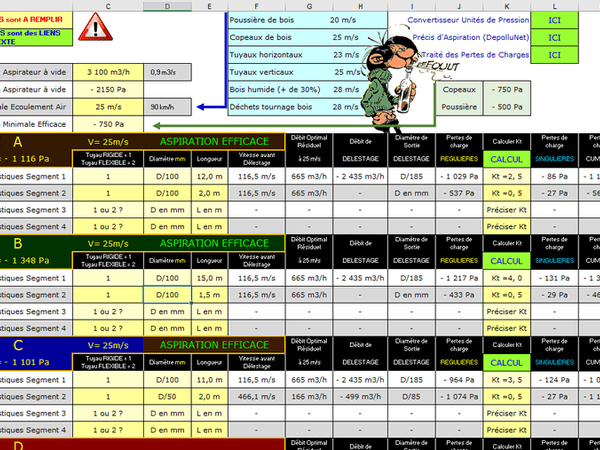Click the red warning triangle icon
The image size is (600, 450).
tap(95, 27)
